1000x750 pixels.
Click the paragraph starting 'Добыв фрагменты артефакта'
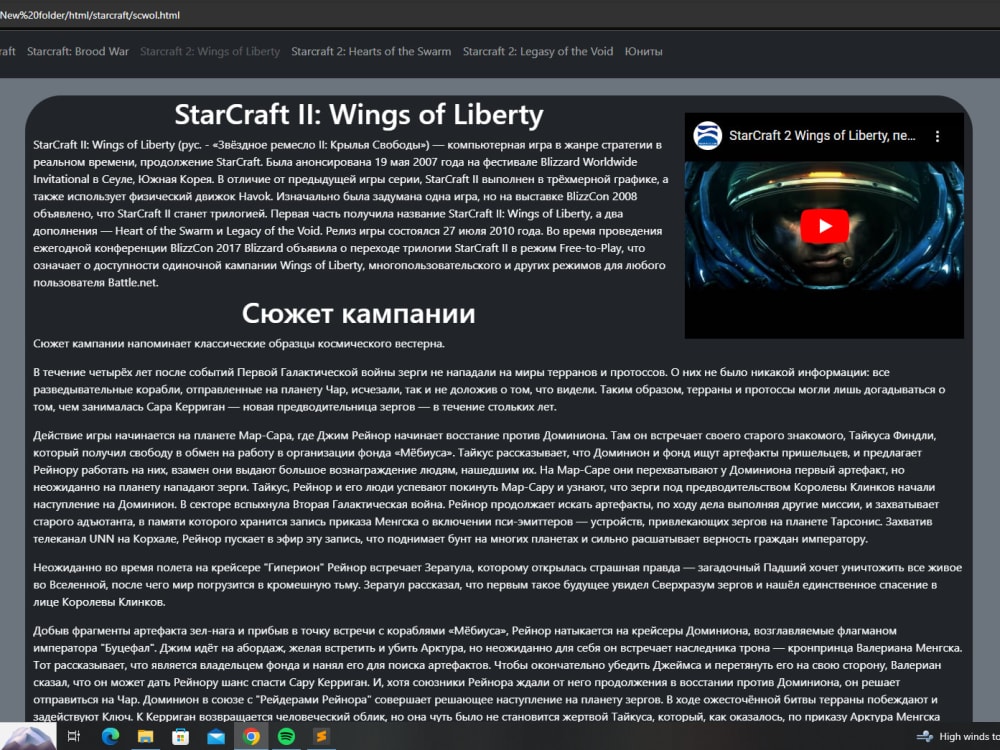(497, 673)
